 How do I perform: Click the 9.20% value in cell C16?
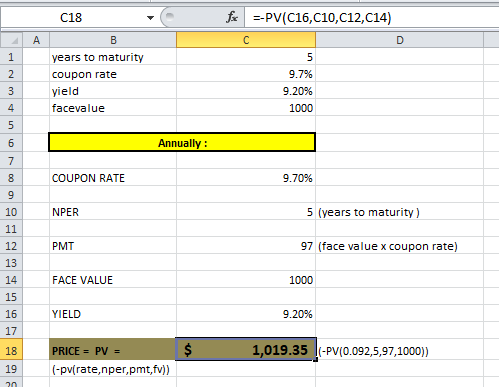[246, 314]
